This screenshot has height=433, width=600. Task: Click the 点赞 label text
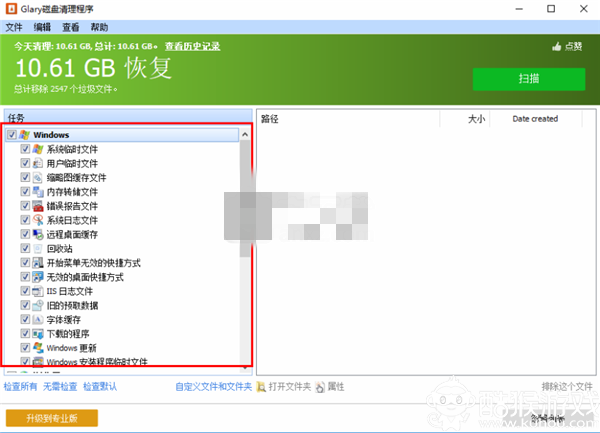[574, 47]
